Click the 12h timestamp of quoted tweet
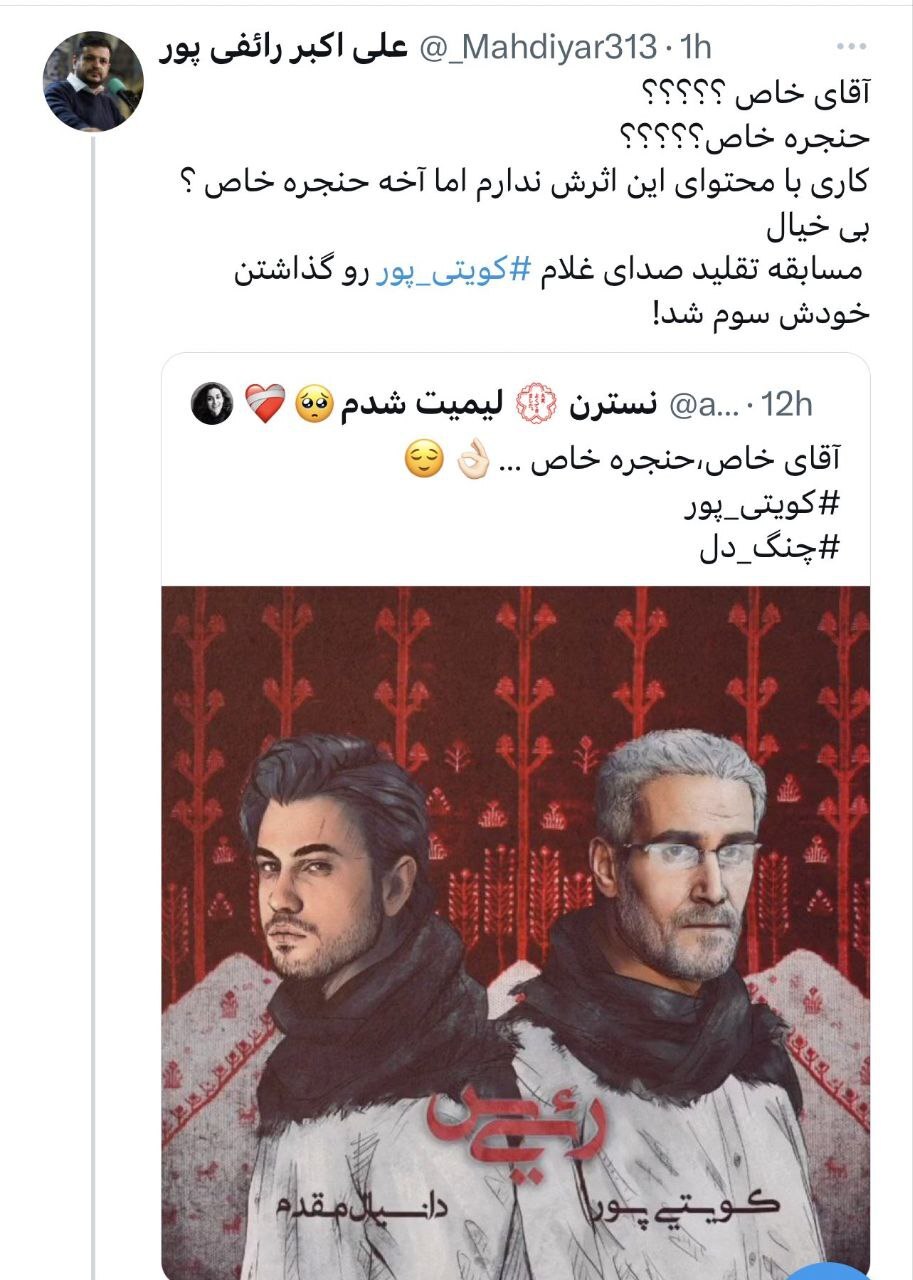Viewport: 913px width, 1280px height. [784, 404]
